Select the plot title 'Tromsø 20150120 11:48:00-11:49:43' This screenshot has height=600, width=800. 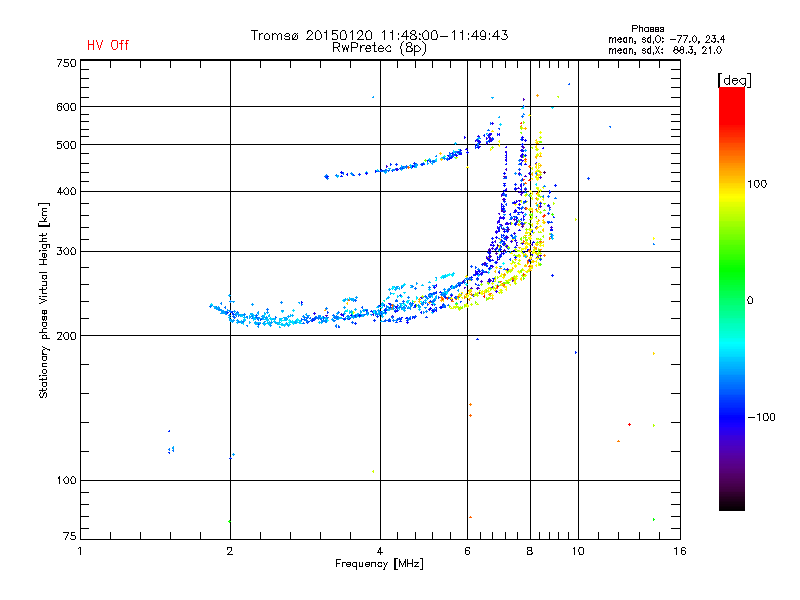click(379, 35)
